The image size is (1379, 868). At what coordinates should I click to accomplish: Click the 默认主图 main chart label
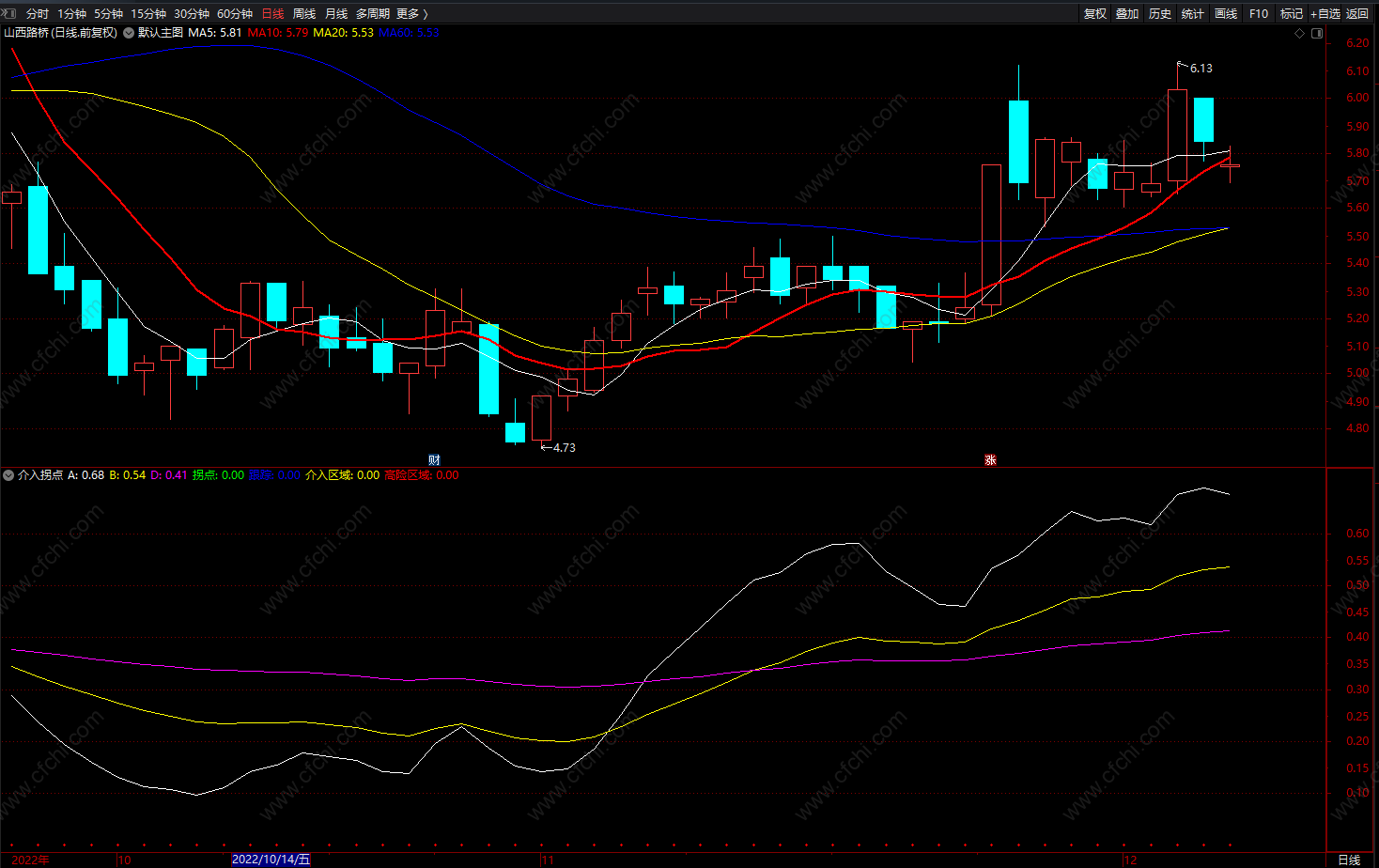click(161, 33)
